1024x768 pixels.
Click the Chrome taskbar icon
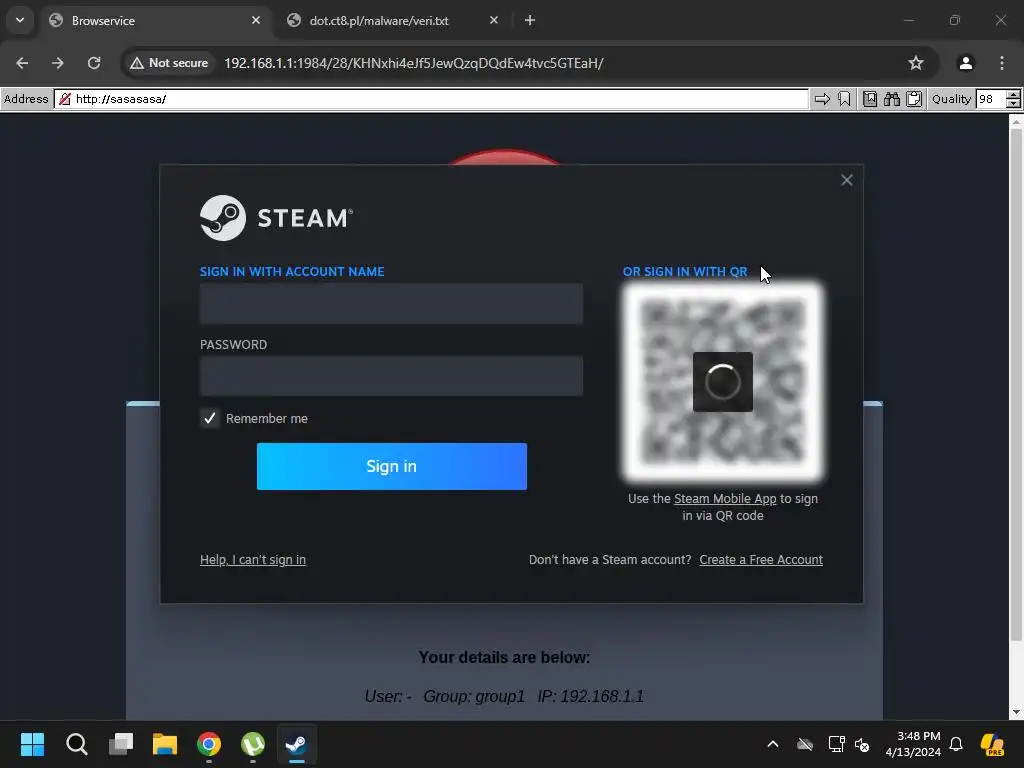(x=209, y=744)
